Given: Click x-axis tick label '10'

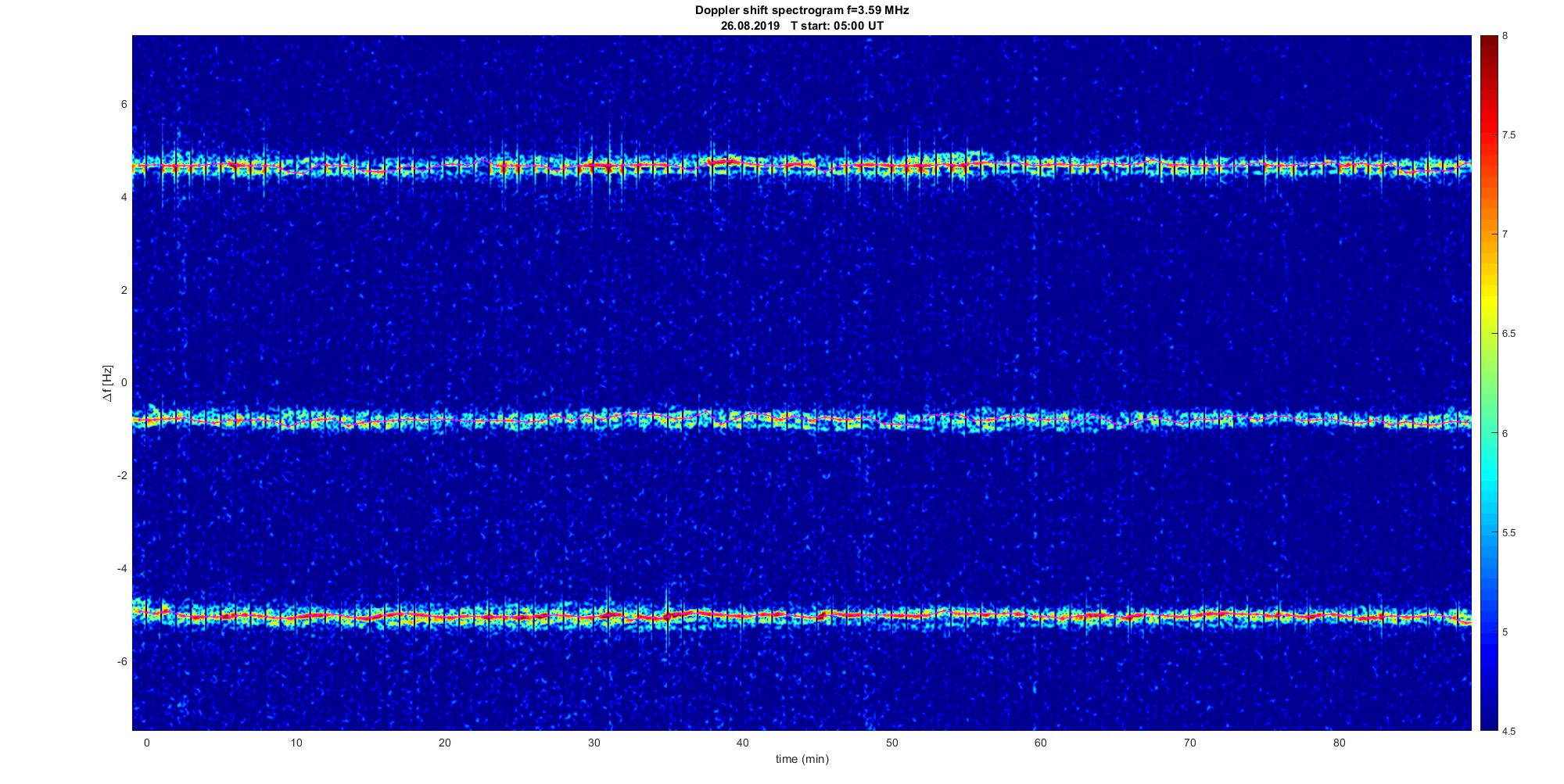Looking at the screenshot, I should [x=296, y=743].
